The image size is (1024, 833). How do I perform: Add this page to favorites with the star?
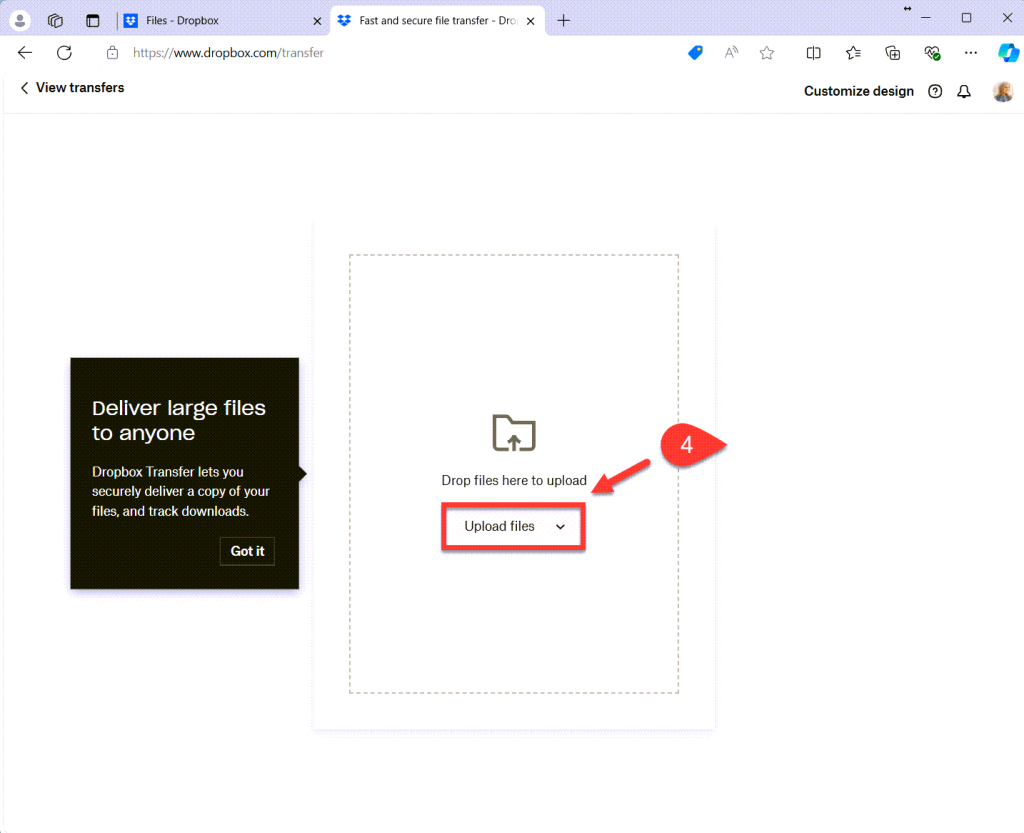[767, 53]
